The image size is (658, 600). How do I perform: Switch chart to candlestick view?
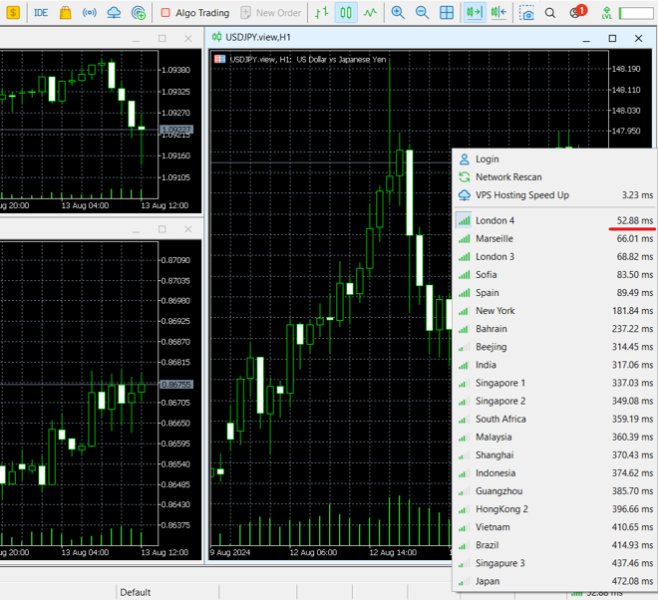[345, 13]
